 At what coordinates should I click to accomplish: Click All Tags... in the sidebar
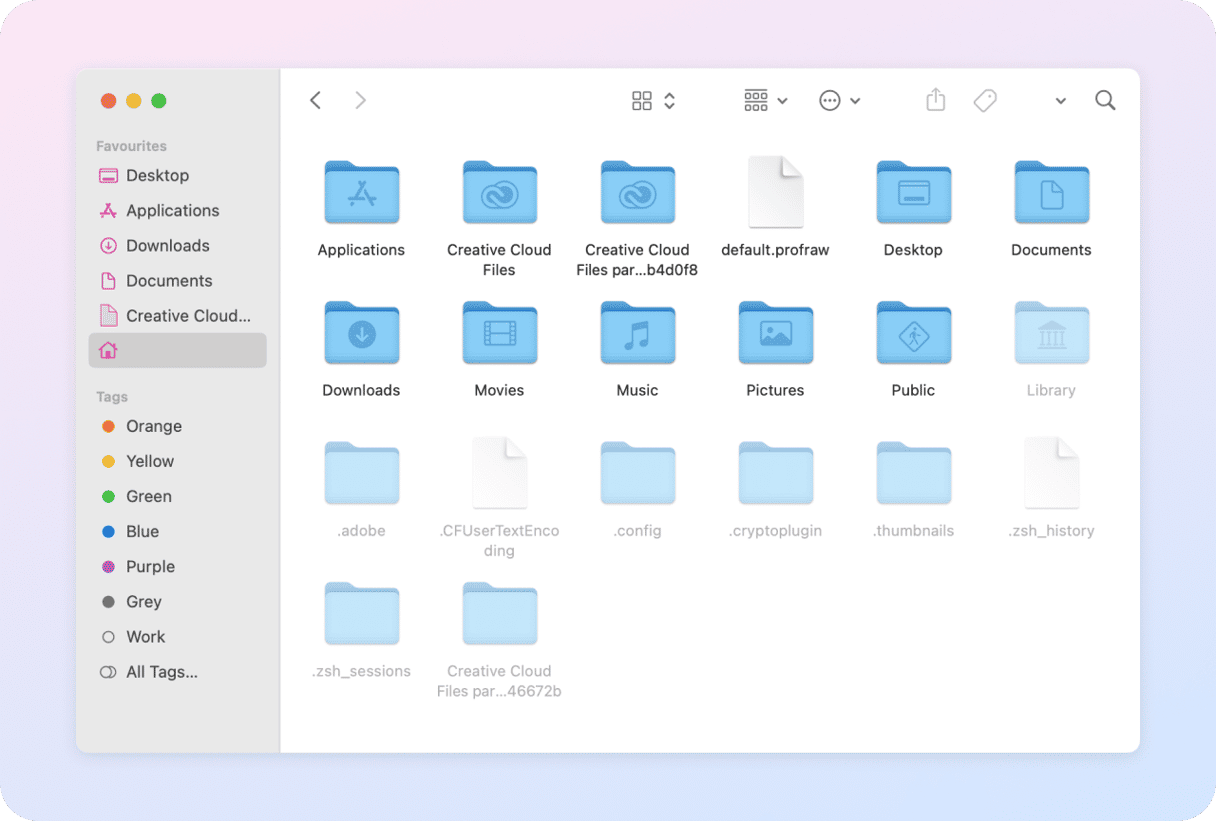point(161,672)
